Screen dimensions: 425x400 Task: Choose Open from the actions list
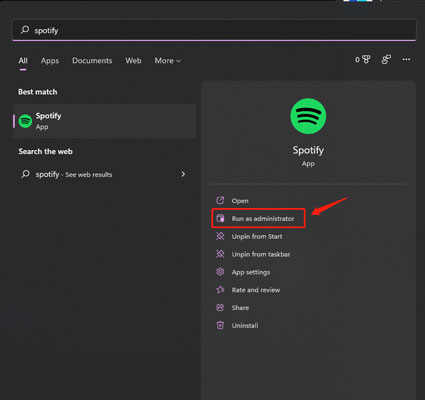[240, 201]
